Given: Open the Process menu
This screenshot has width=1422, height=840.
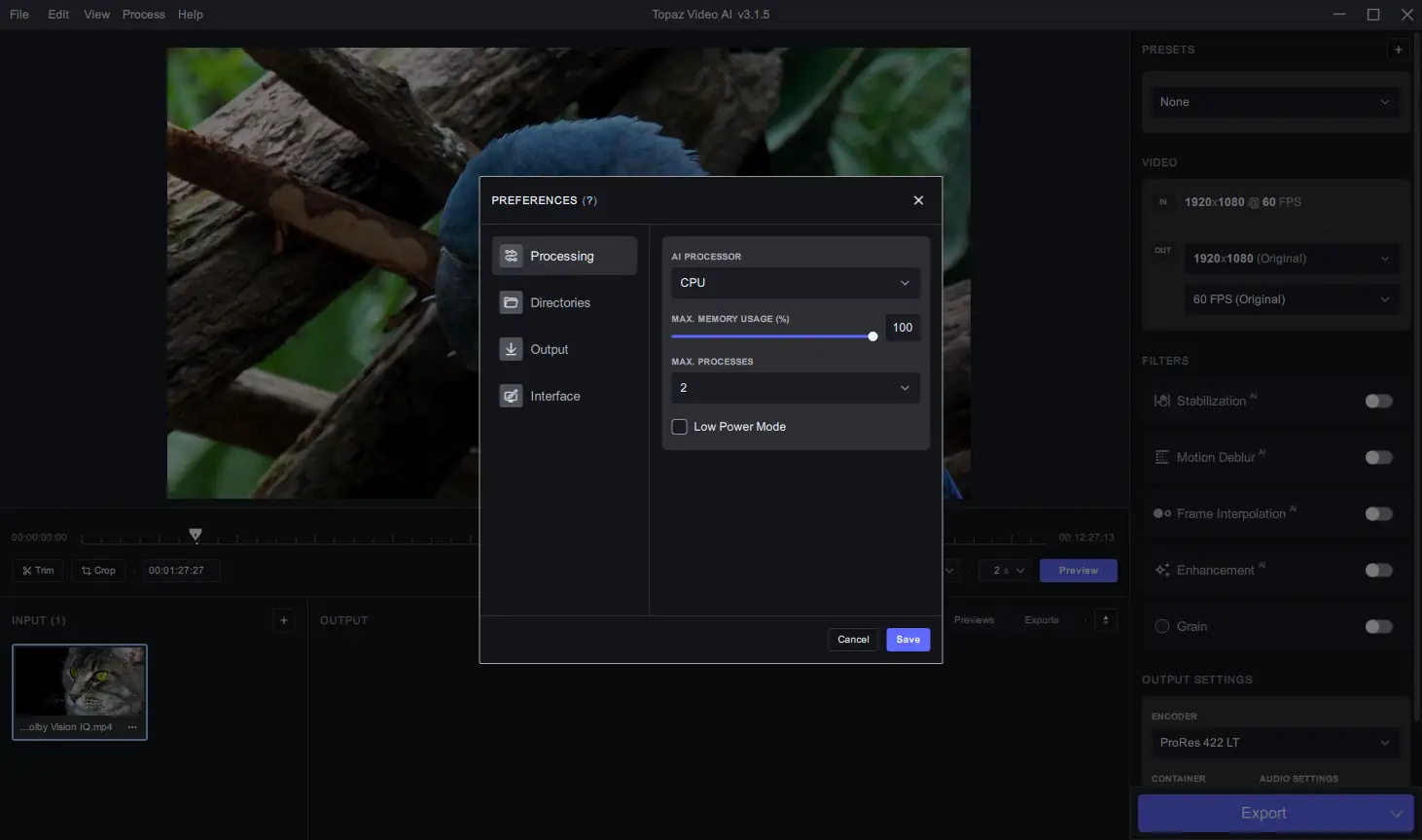Looking at the screenshot, I should 144,15.
